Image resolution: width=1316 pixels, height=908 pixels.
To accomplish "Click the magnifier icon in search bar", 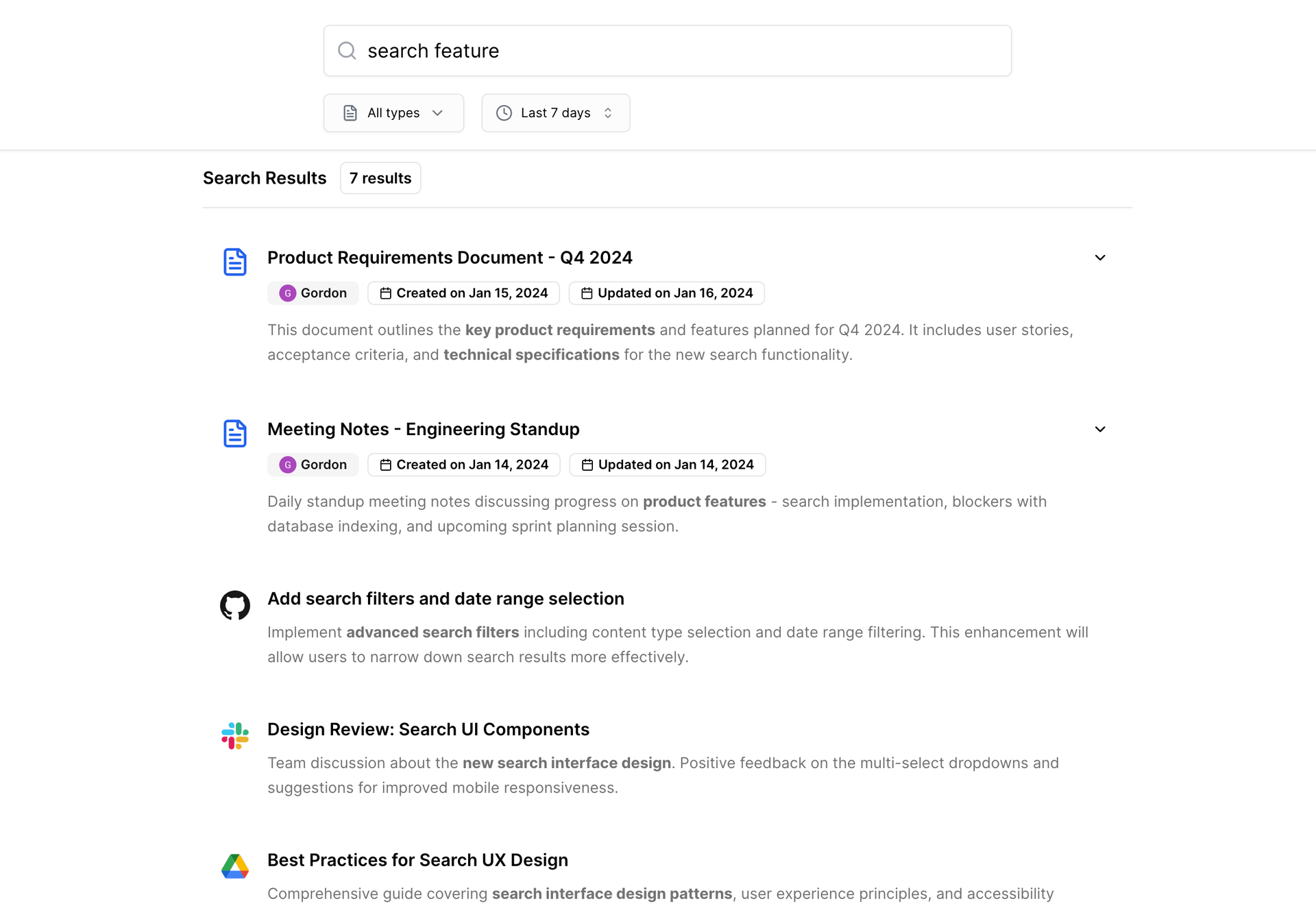I will tap(347, 51).
